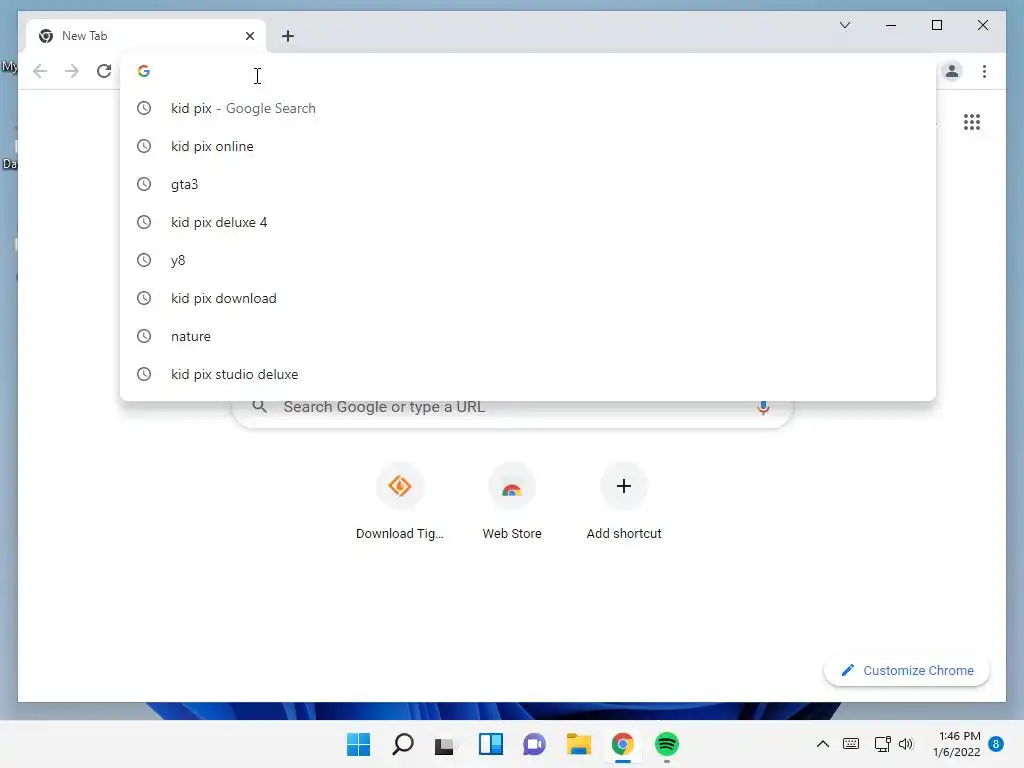This screenshot has width=1024, height=768.
Task: Open the touch keyboard tray icon
Action: [851, 744]
